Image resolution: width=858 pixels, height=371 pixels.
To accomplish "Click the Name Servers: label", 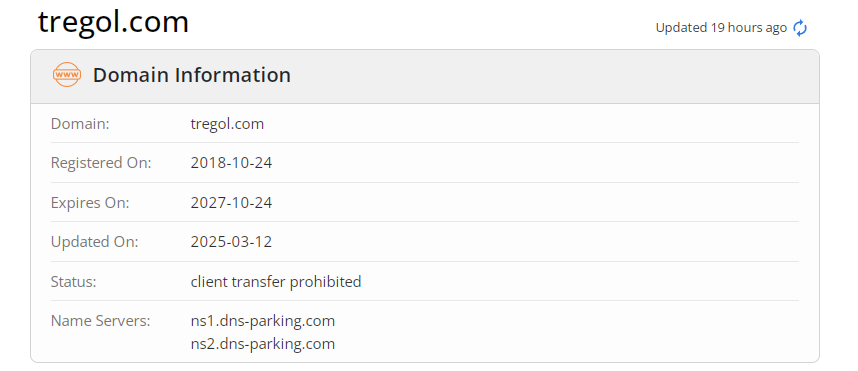I will click(x=100, y=321).
